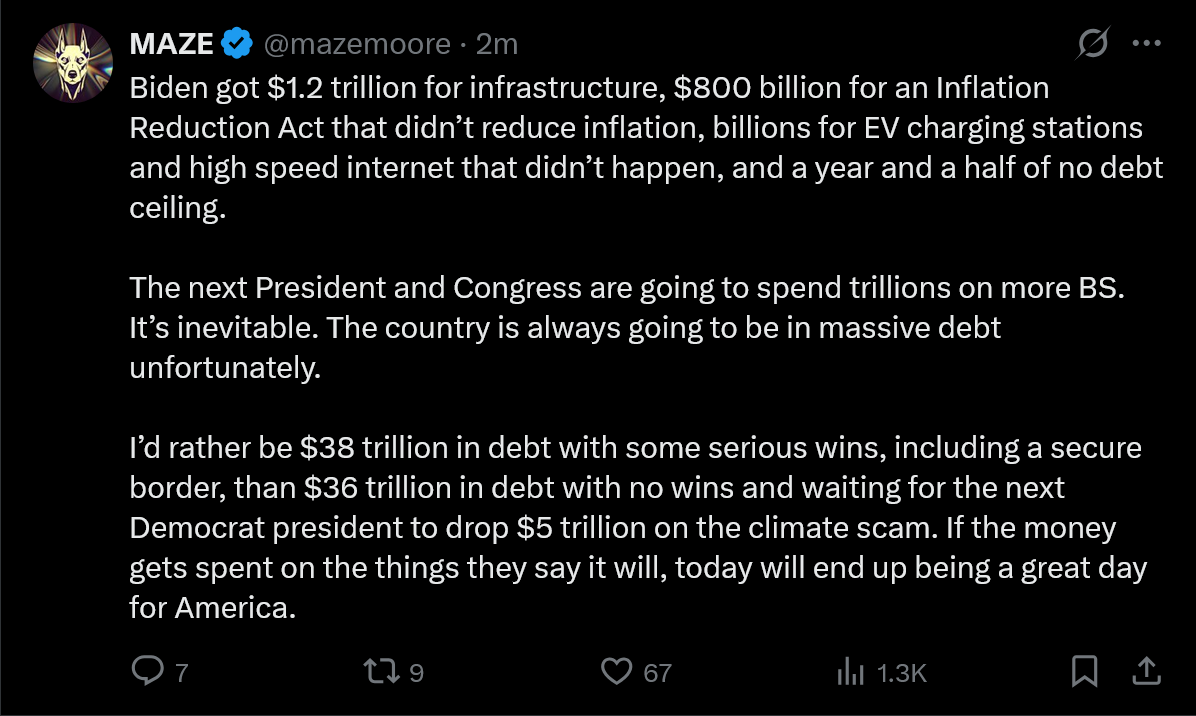This screenshot has width=1196, height=716.
Task: Click the repost count 9
Action: point(416,673)
